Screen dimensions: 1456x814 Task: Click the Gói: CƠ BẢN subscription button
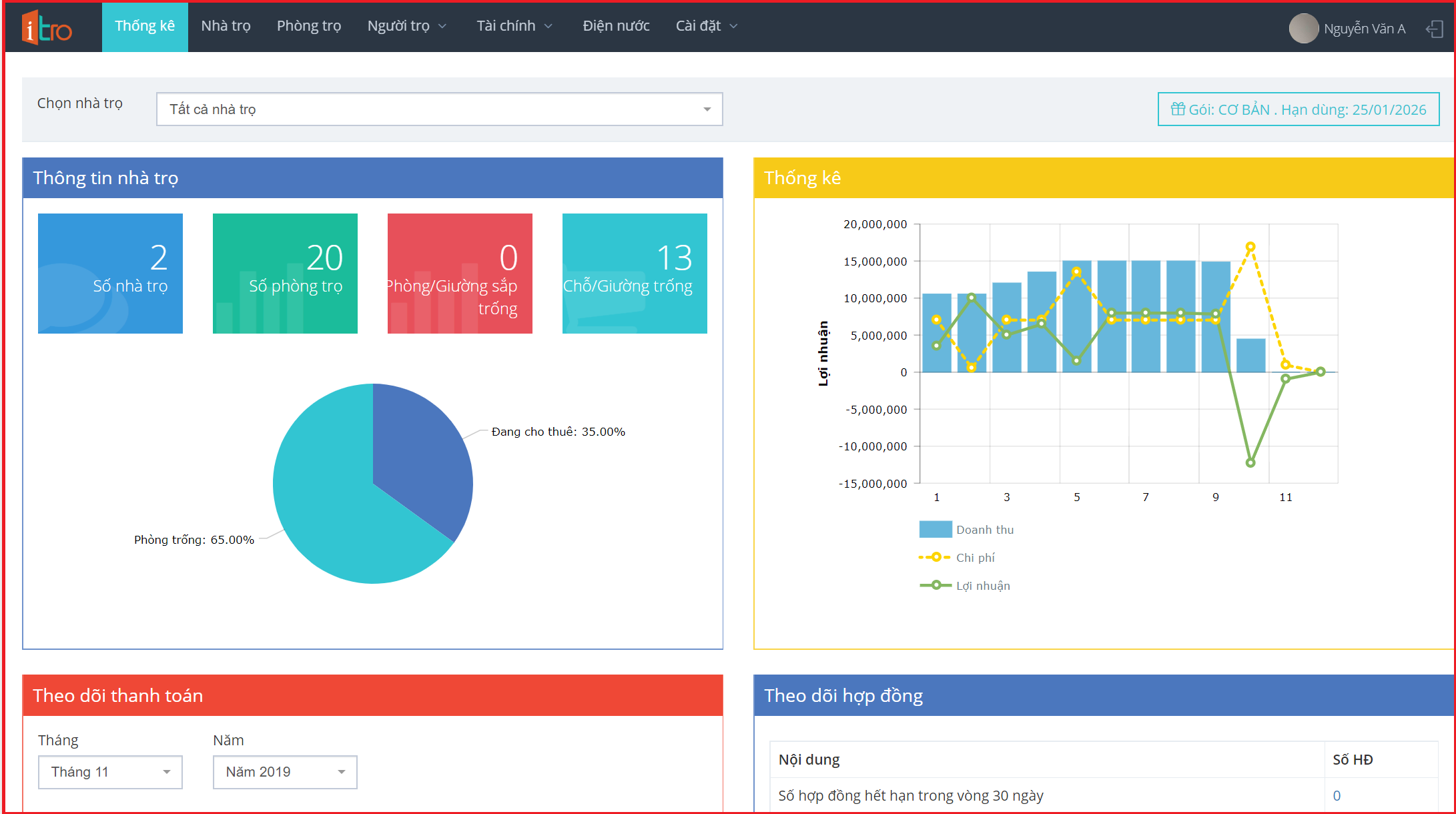coord(1298,109)
